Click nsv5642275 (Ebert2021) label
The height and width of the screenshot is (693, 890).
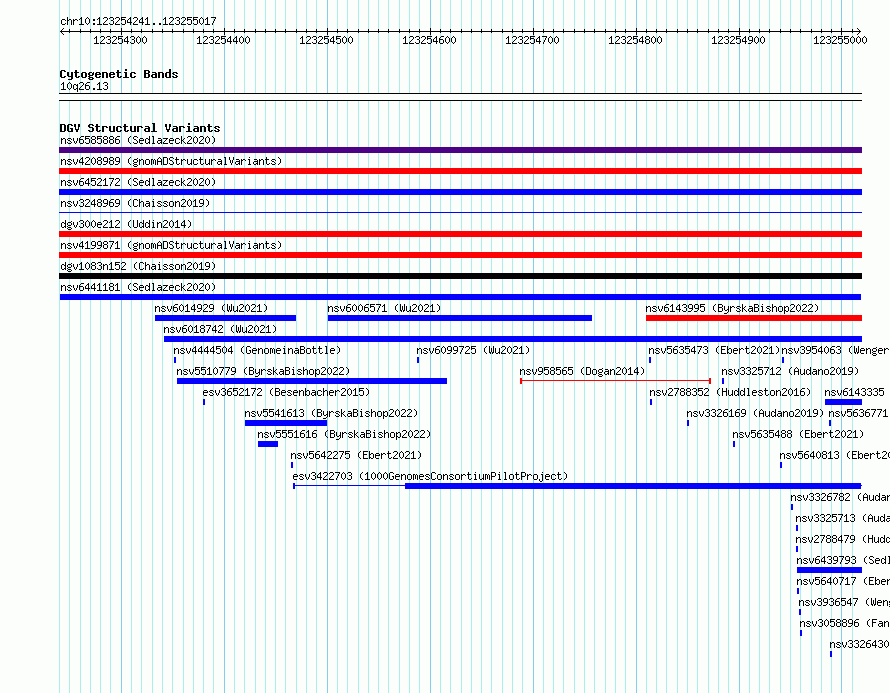coord(356,455)
